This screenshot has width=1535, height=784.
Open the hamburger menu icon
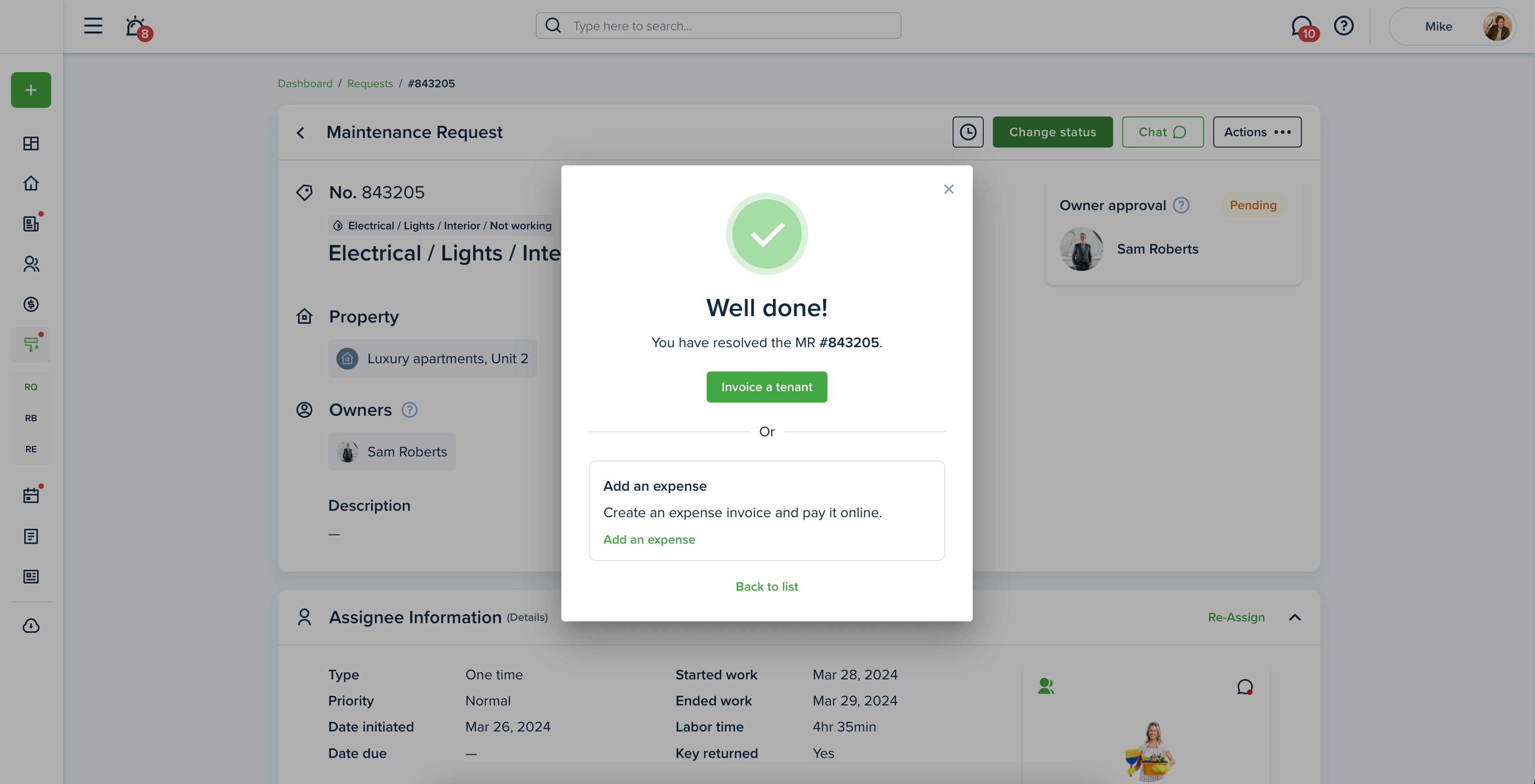click(93, 26)
